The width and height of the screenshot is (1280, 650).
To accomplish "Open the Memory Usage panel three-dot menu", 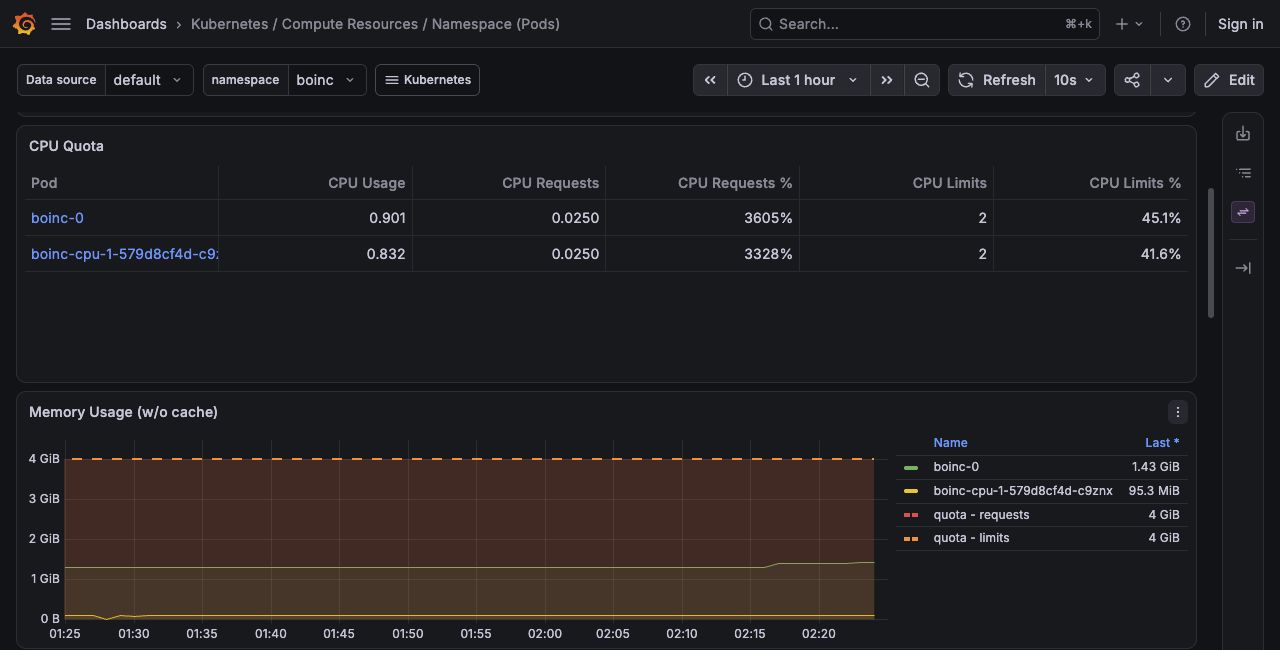I will coord(1177,412).
